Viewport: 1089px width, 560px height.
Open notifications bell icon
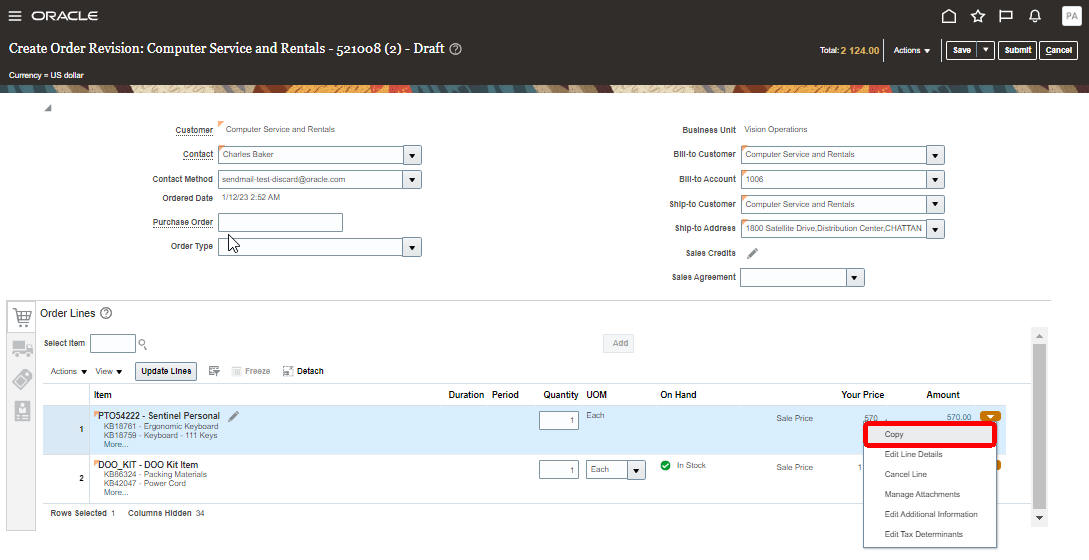pyautogui.click(x=1035, y=16)
